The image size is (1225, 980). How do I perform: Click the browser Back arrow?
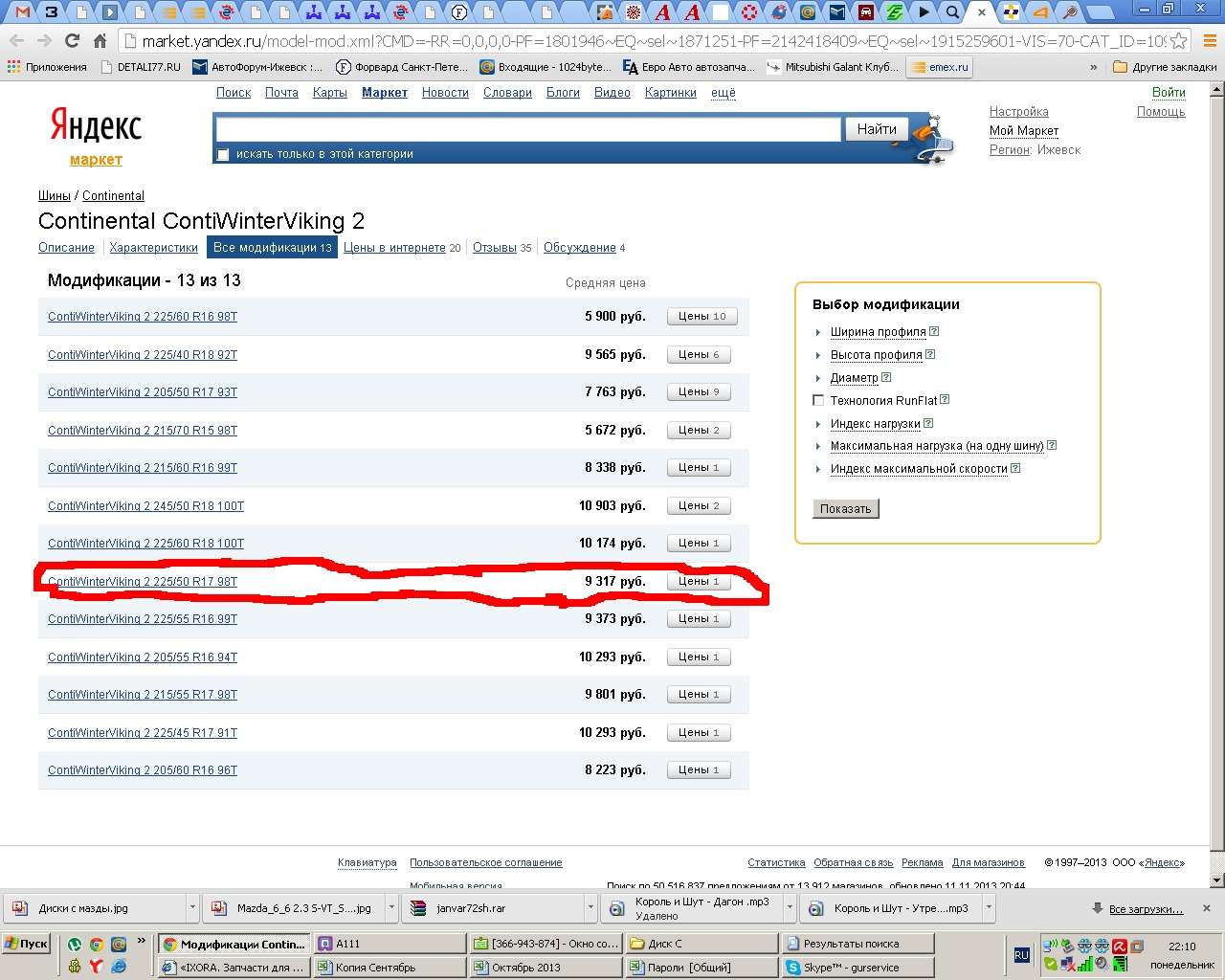(x=16, y=41)
